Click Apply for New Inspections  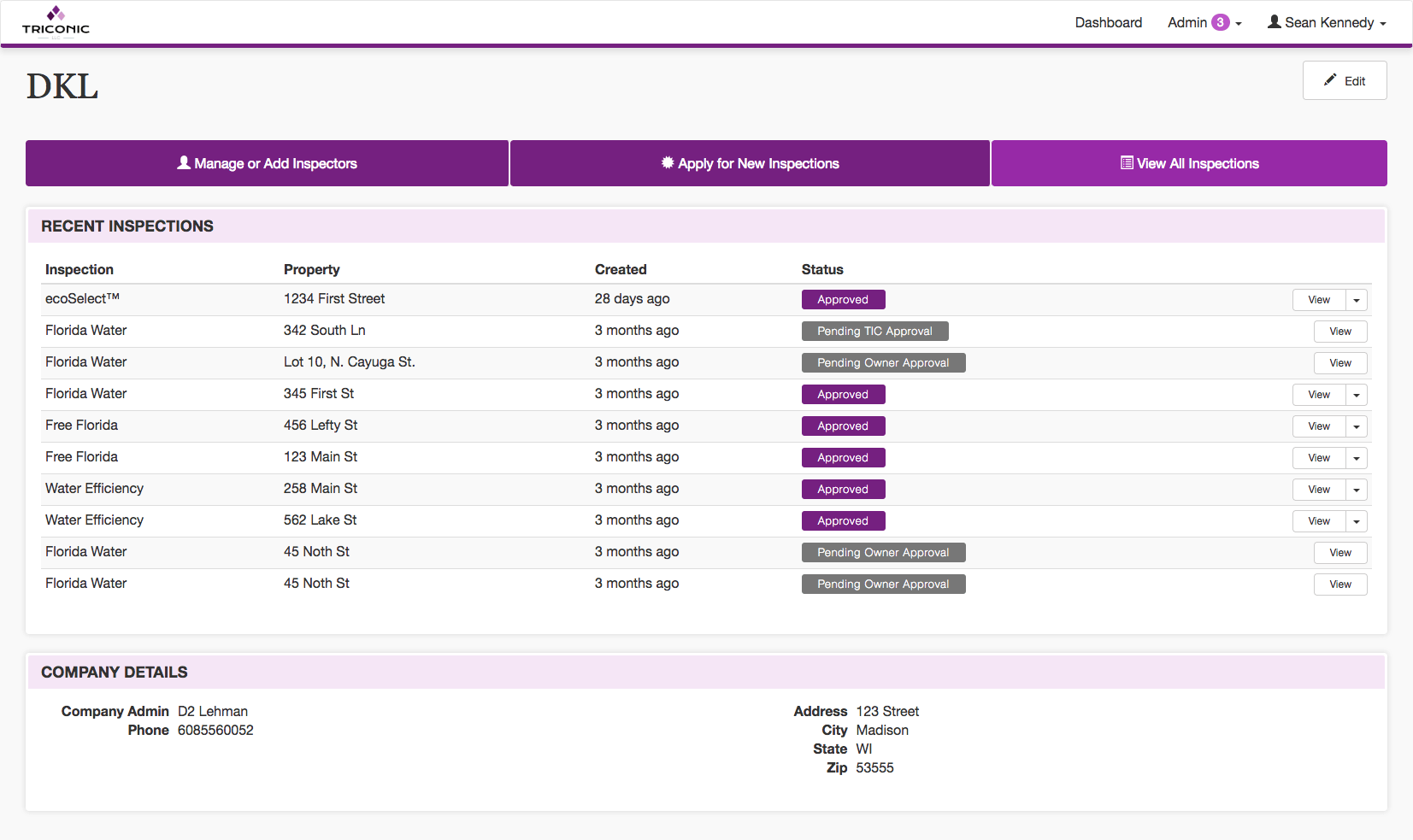pyautogui.click(x=750, y=163)
